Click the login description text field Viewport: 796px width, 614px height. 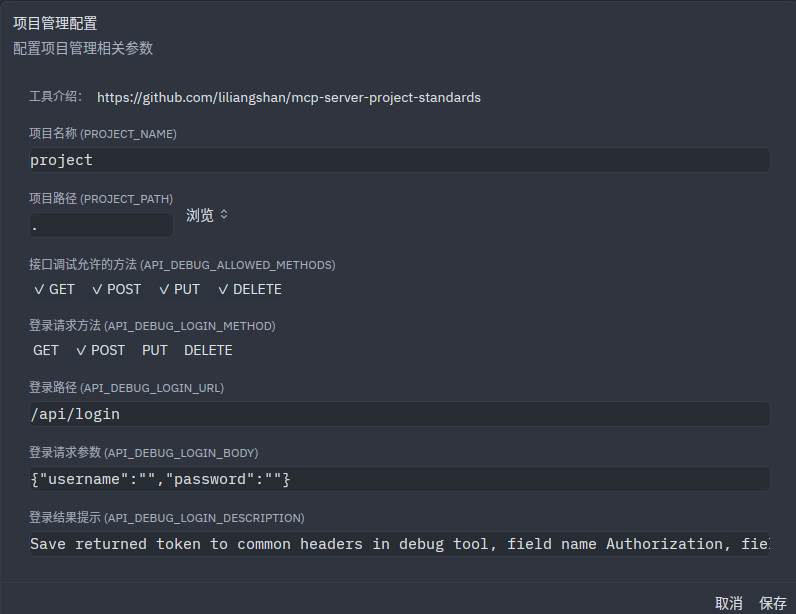pyautogui.click(x=399, y=544)
